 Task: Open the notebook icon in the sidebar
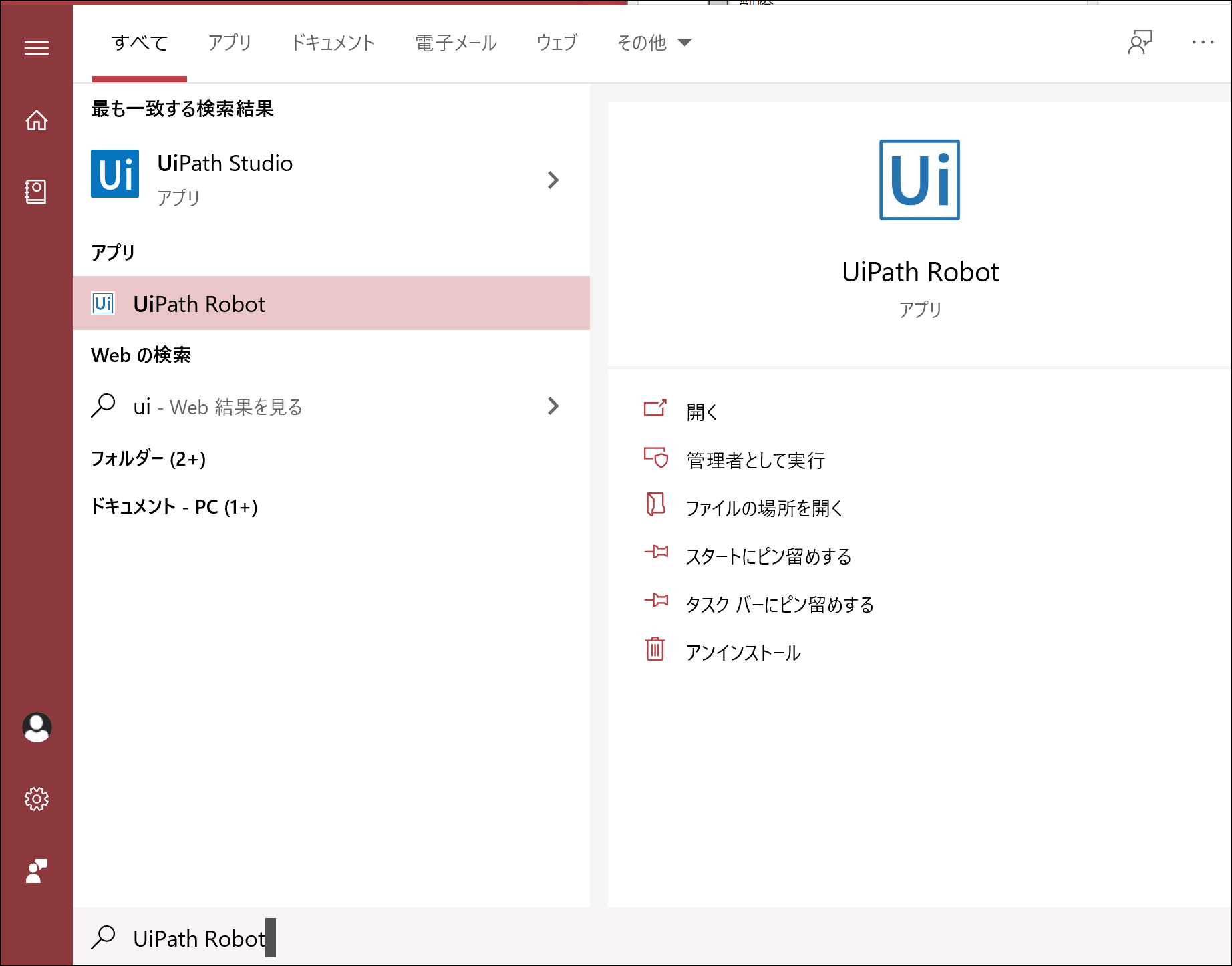[x=36, y=192]
